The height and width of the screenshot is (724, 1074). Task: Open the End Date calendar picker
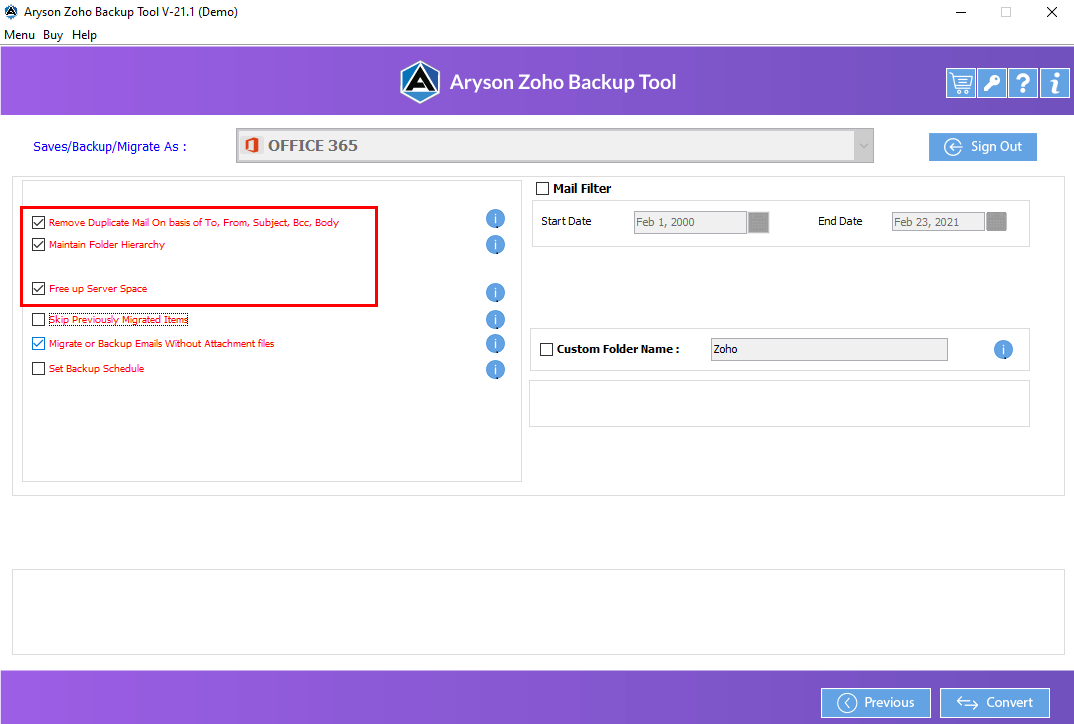(x=997, y=221)
